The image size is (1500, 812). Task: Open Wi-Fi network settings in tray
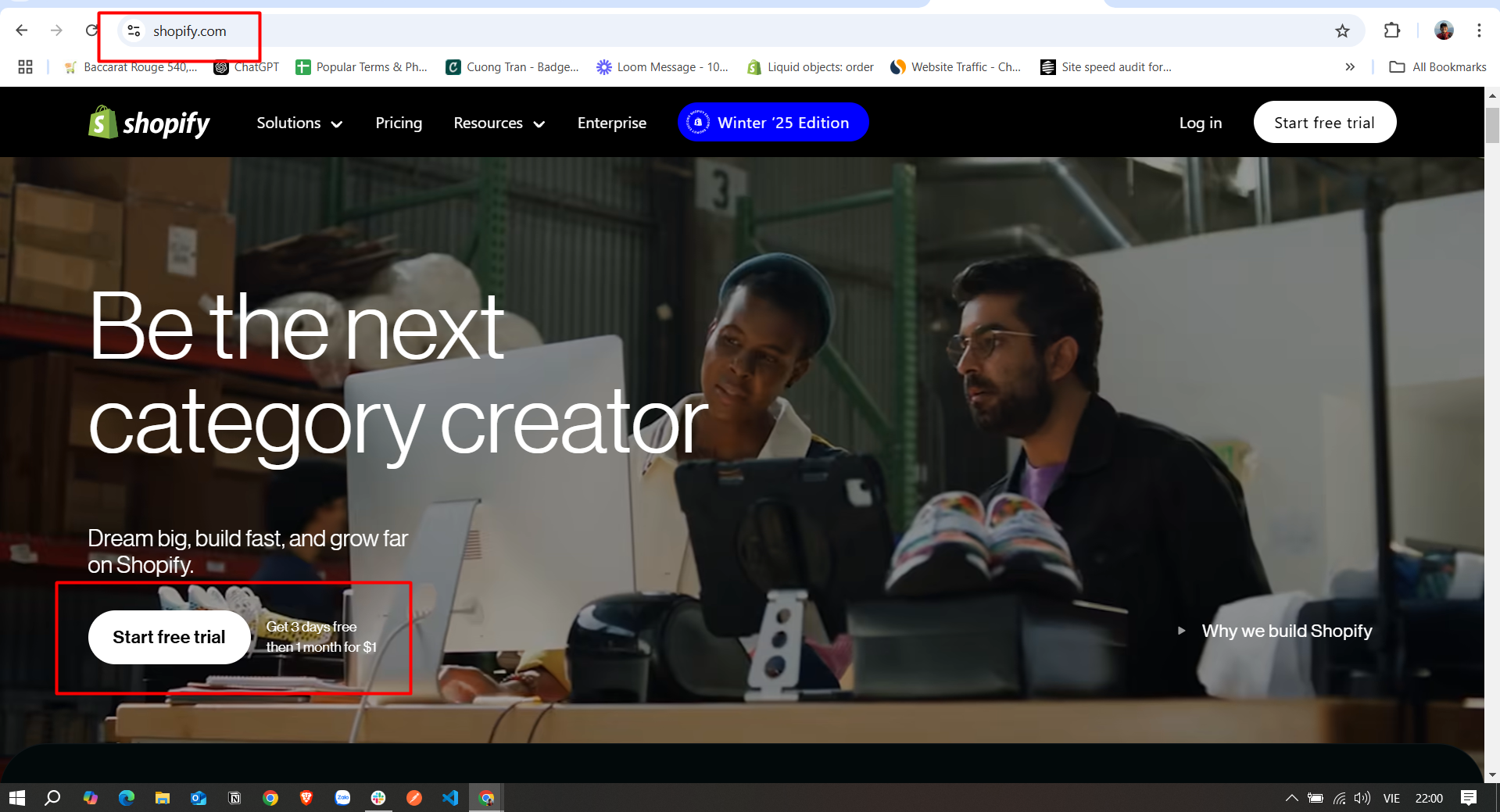tap(1340, 798)
